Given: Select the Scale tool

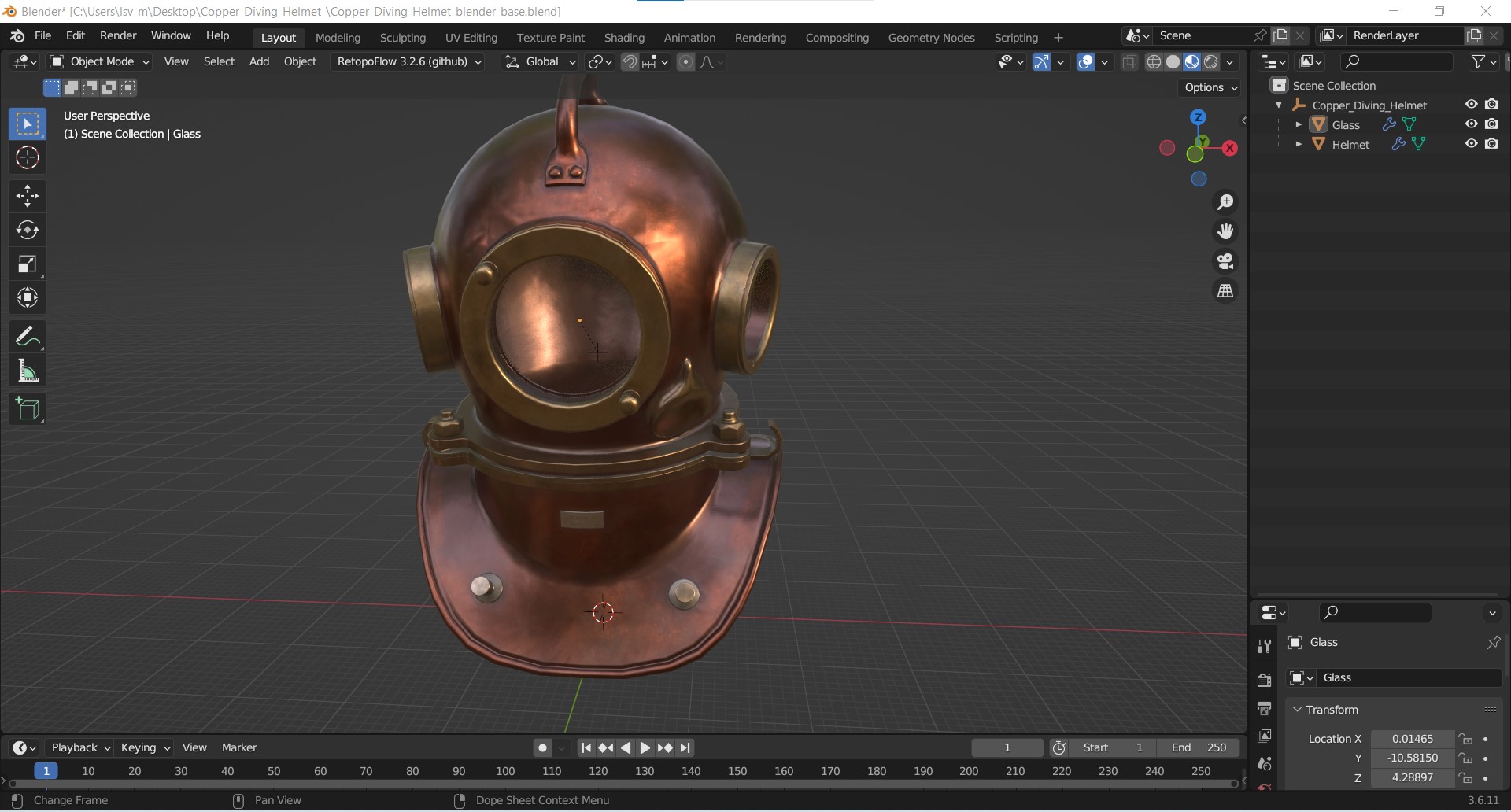Looking at the screenshot, I should (x=28, y=264).
